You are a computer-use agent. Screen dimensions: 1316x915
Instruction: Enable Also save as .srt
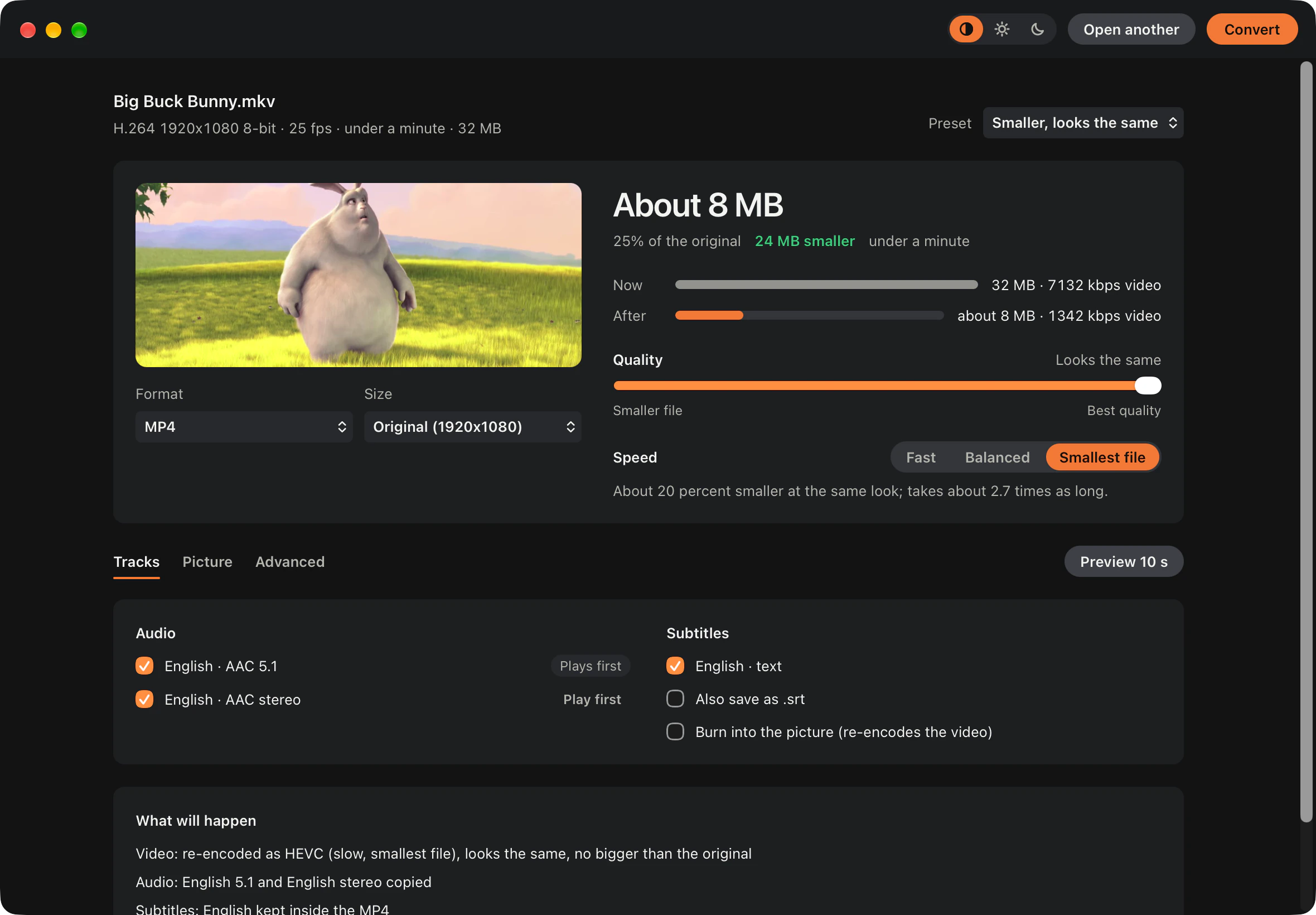[675, 699]
